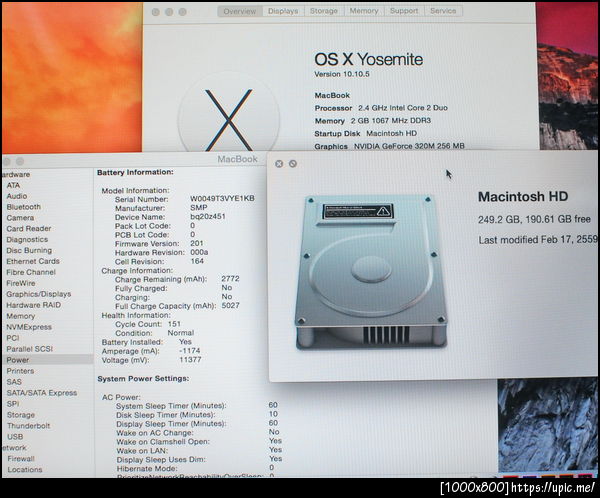Open the Storage tab
This screenshot has height=498, width=600.
click(x=324, y=11)
